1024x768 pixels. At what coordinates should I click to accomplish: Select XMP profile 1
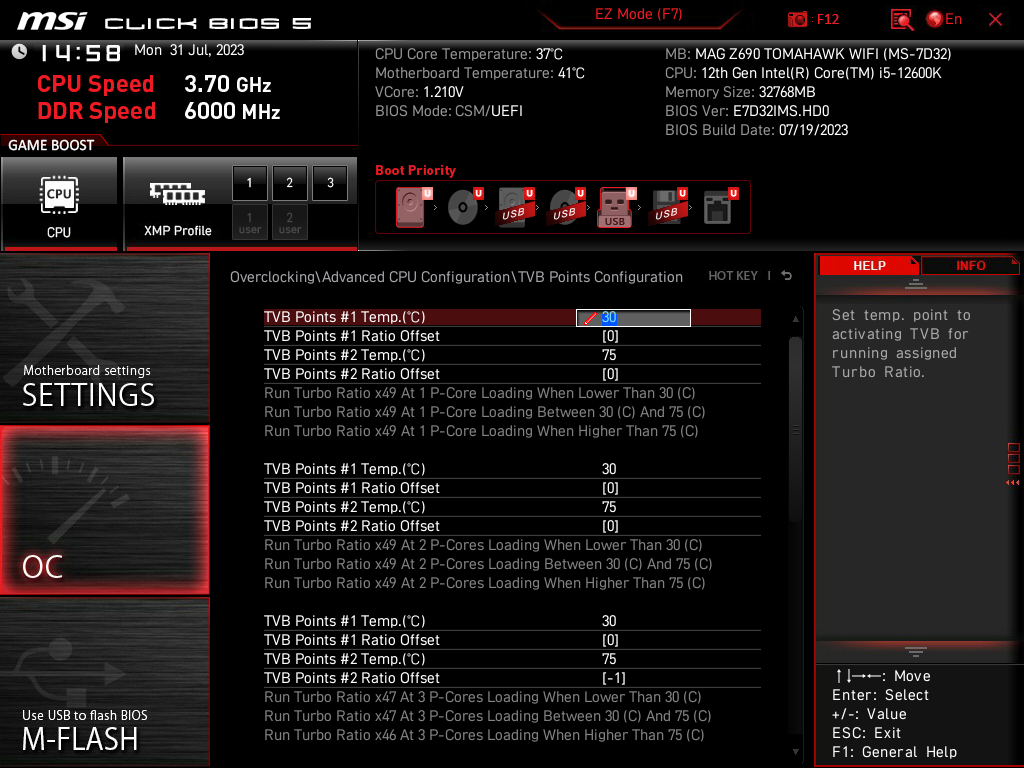(x=249, y=183)
